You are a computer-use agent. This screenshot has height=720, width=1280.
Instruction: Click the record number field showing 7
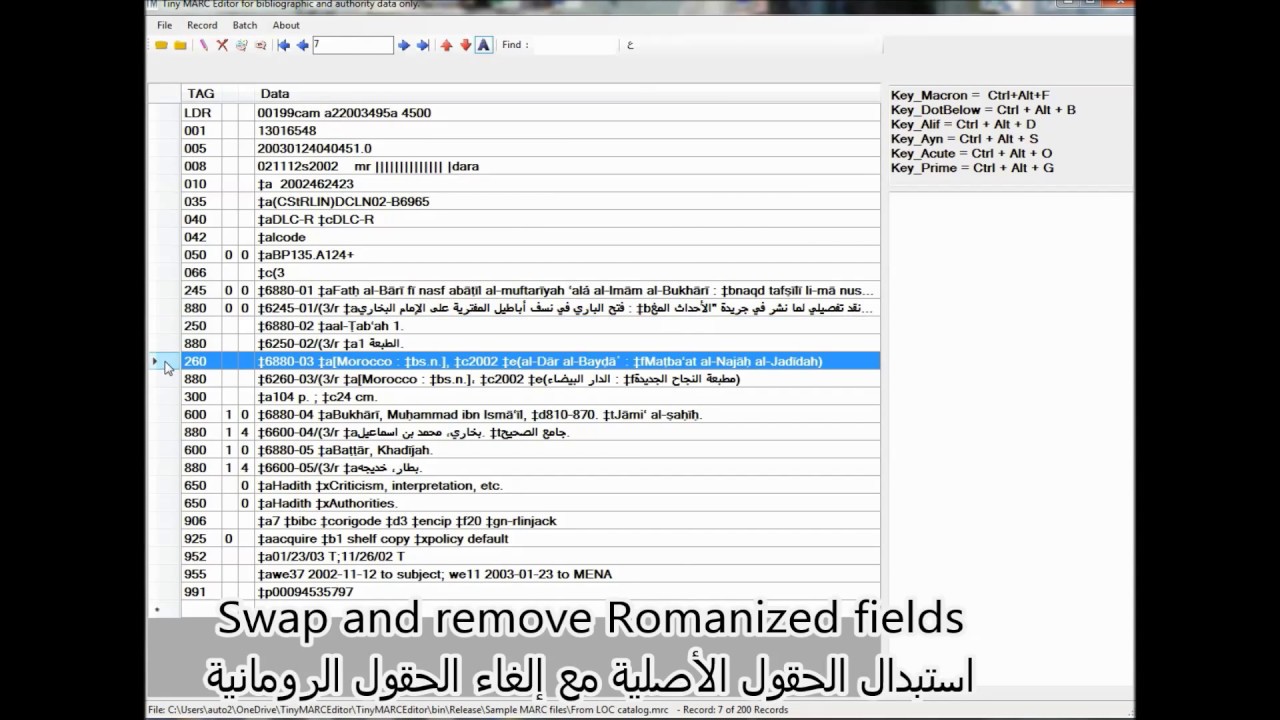[353, 45]
